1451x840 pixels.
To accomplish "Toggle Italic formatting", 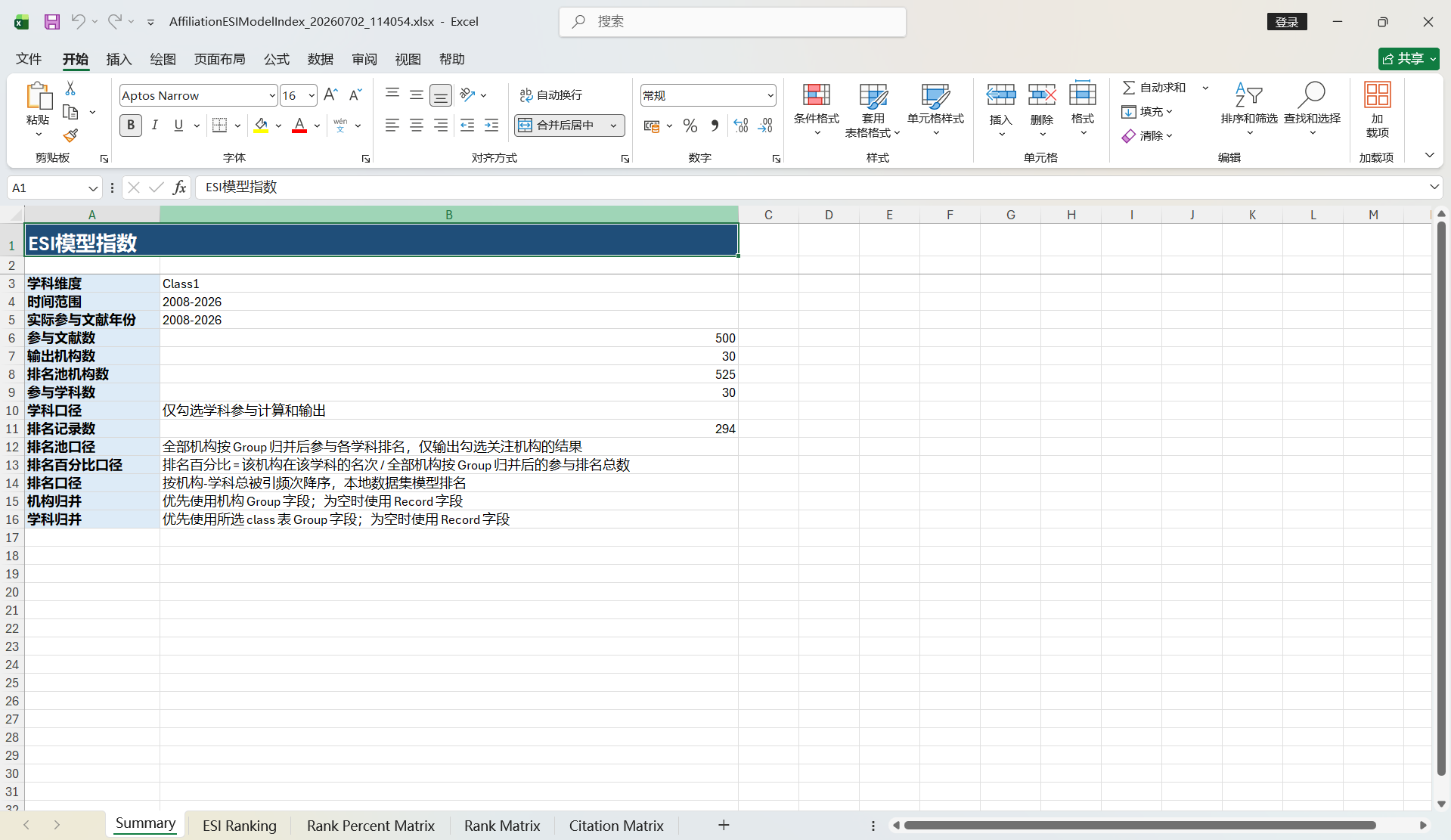I will (155, 126).
